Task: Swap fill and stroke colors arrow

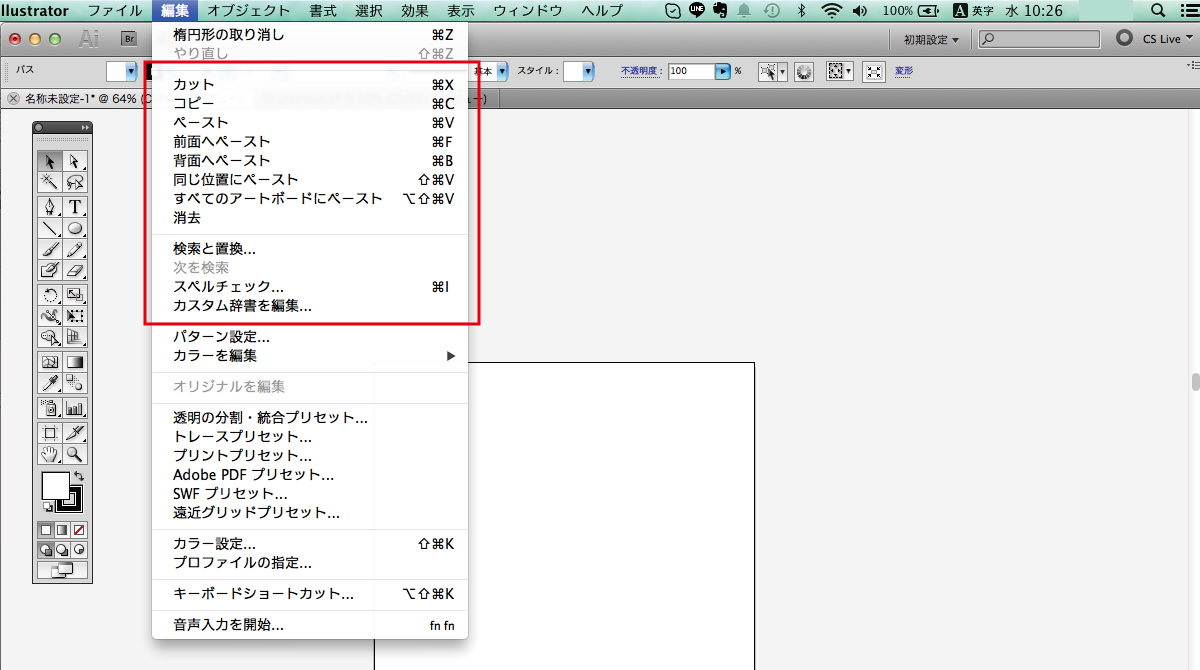Action: tap(78, 476)
